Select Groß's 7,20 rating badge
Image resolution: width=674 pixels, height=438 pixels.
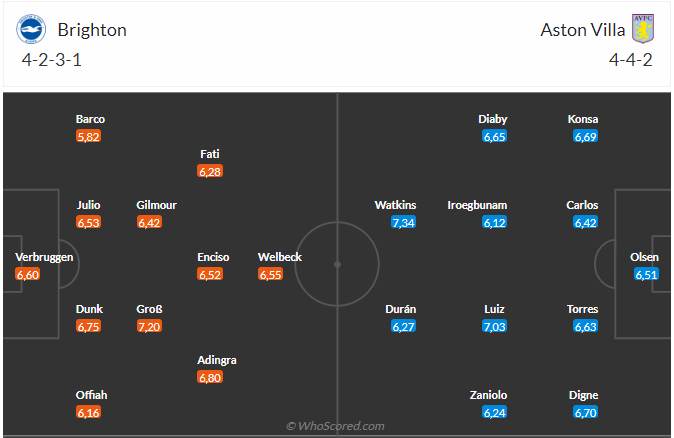click(x=149, y=326)
